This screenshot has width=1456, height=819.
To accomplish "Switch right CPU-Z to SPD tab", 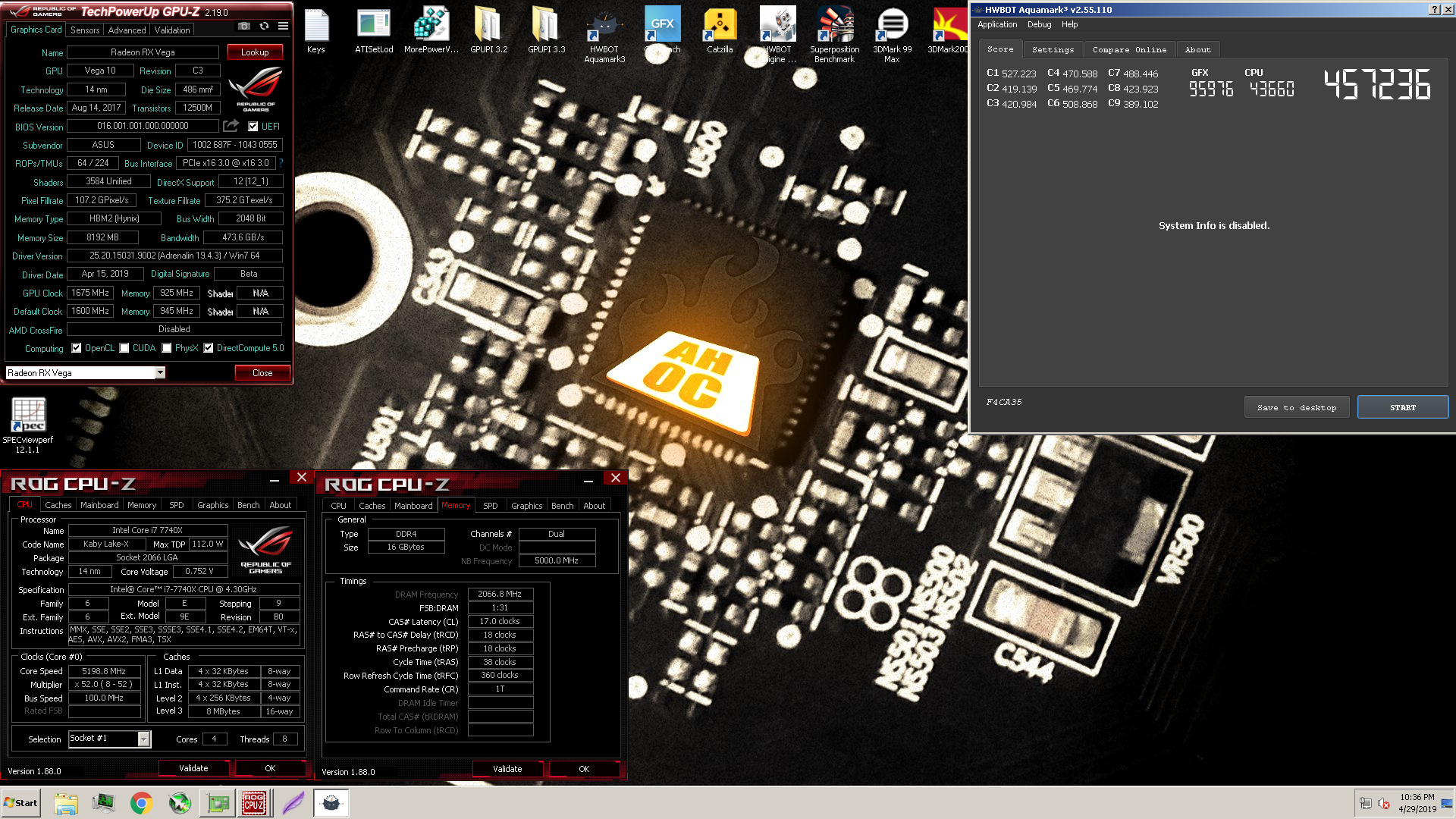I will pos(490,506).
